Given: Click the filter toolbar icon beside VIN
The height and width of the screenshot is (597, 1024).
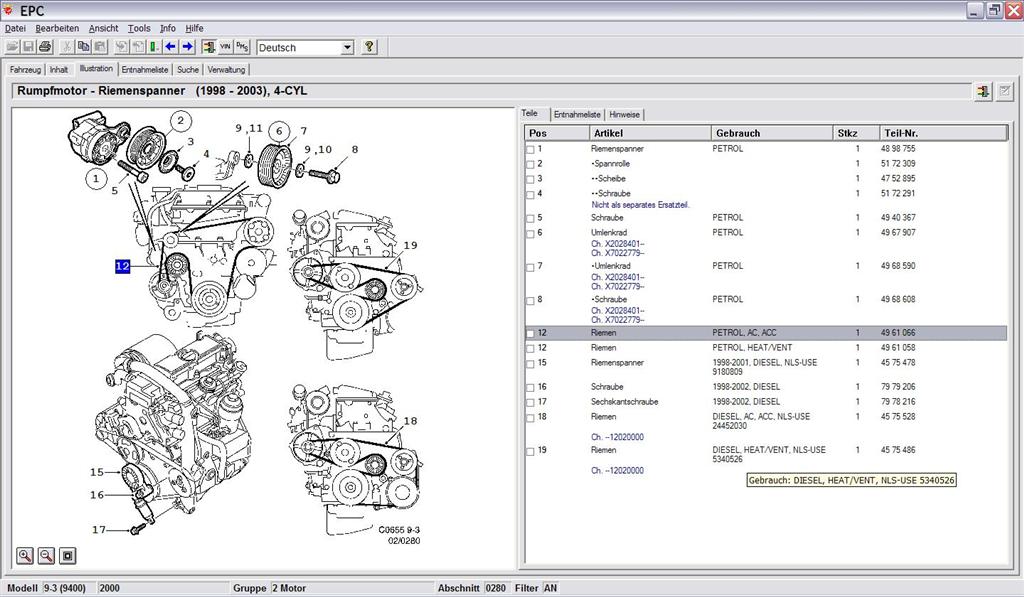Looking at the screenshot, I should (209, 47).
